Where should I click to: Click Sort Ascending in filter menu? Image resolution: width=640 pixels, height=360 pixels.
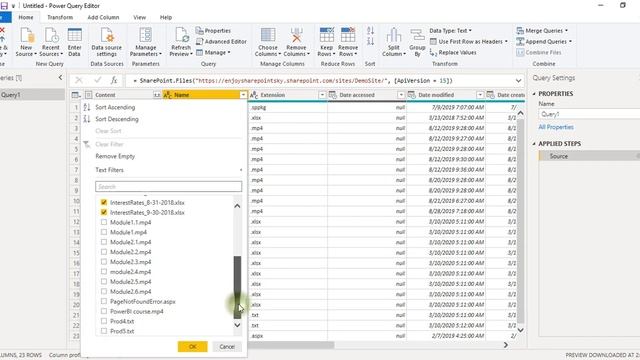point(115,107)
